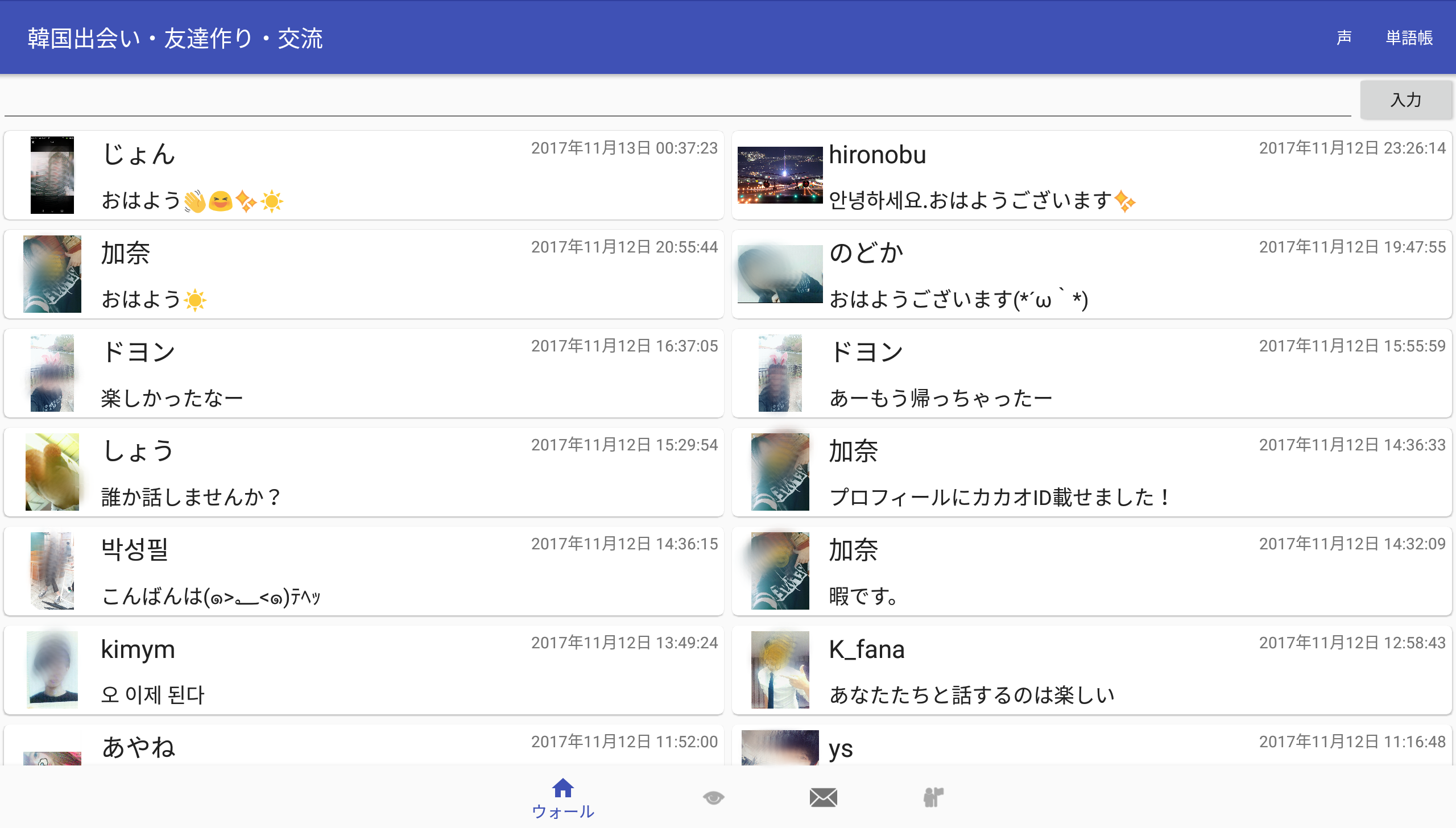Open the people profile tab icon

[933, 797]
